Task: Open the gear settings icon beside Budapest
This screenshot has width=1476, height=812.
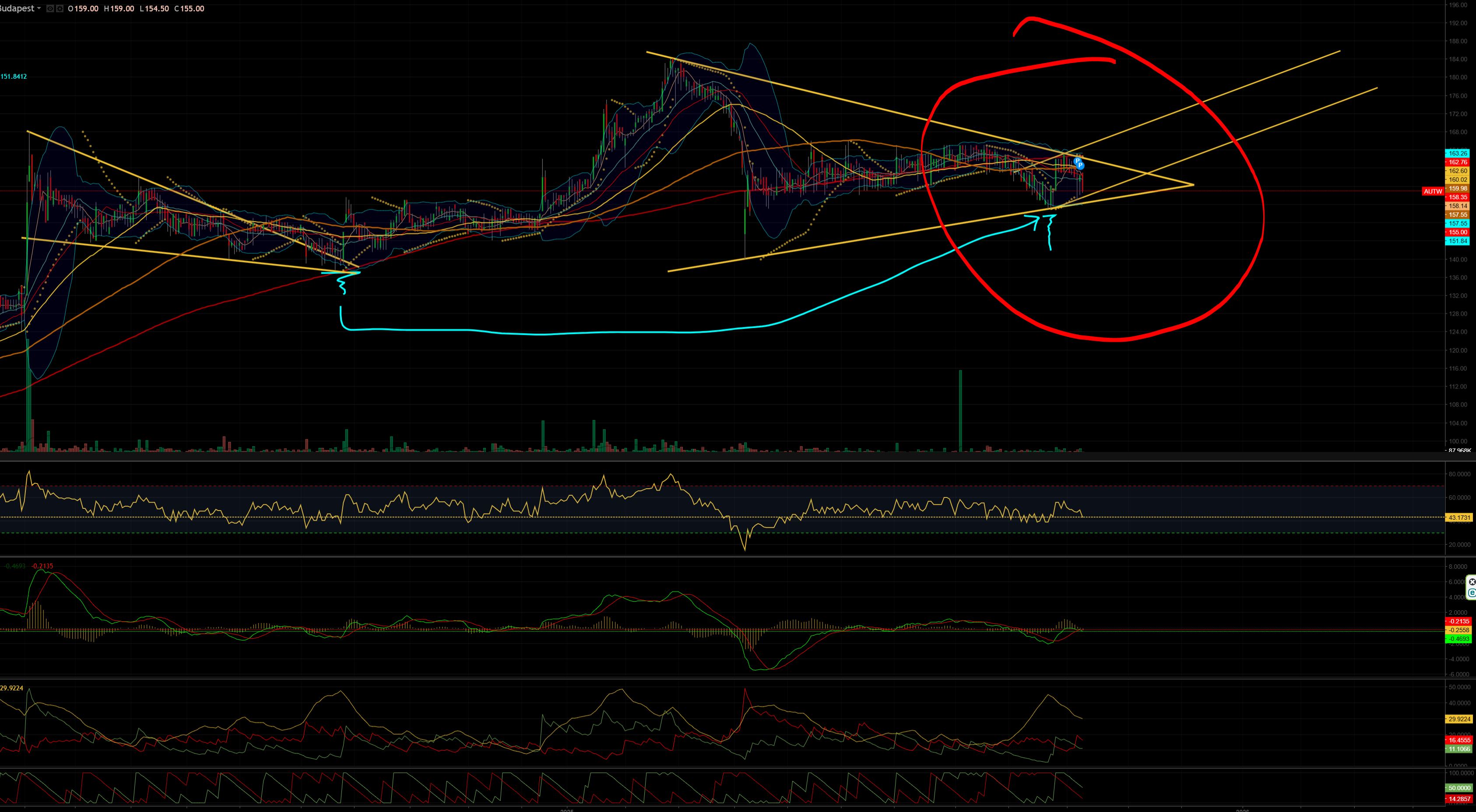Action: pyautogui.click(x=59, y=9)
